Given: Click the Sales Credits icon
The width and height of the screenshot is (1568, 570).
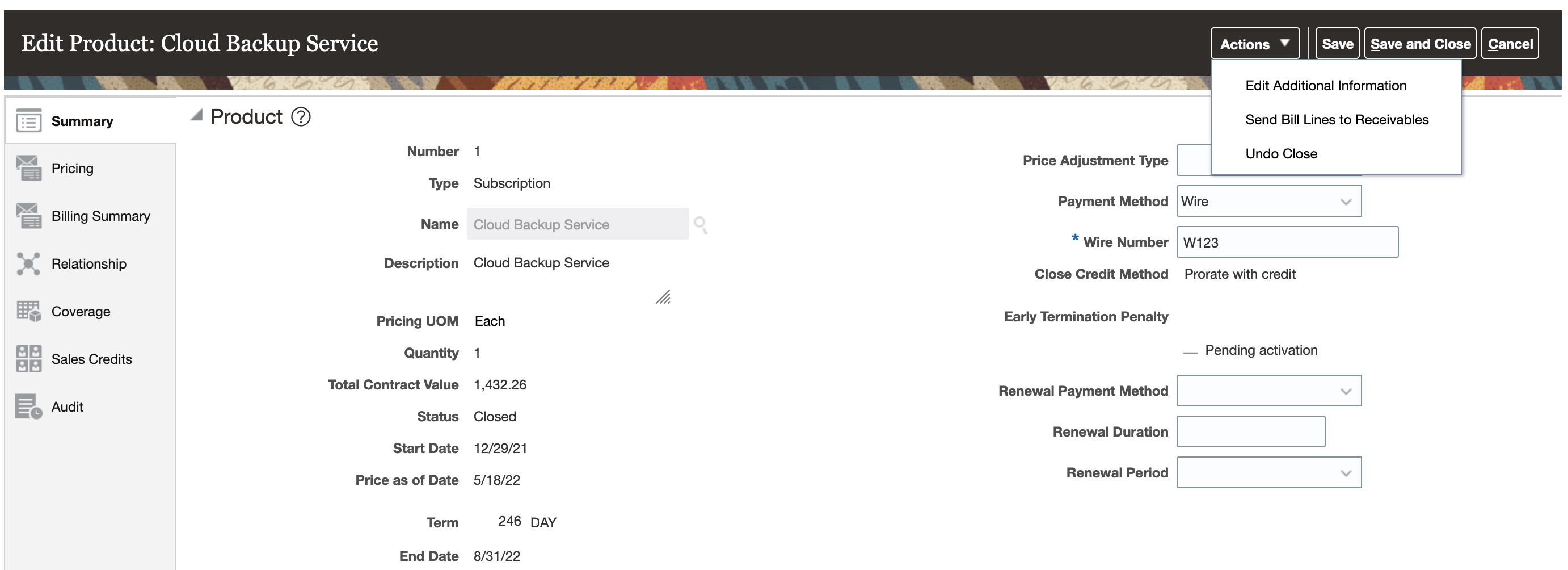Looking at the screenshot, I should (28, 359).
